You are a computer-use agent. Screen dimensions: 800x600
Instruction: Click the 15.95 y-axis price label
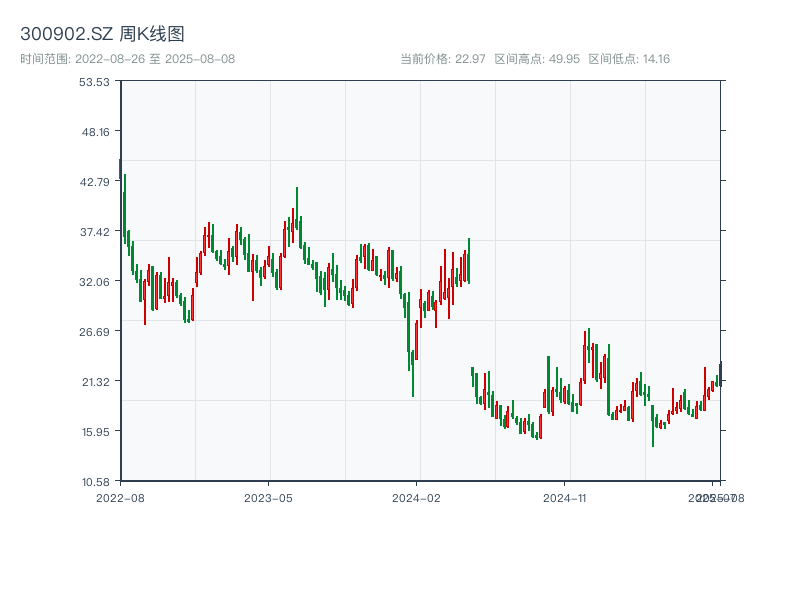[x=95, y=432]
